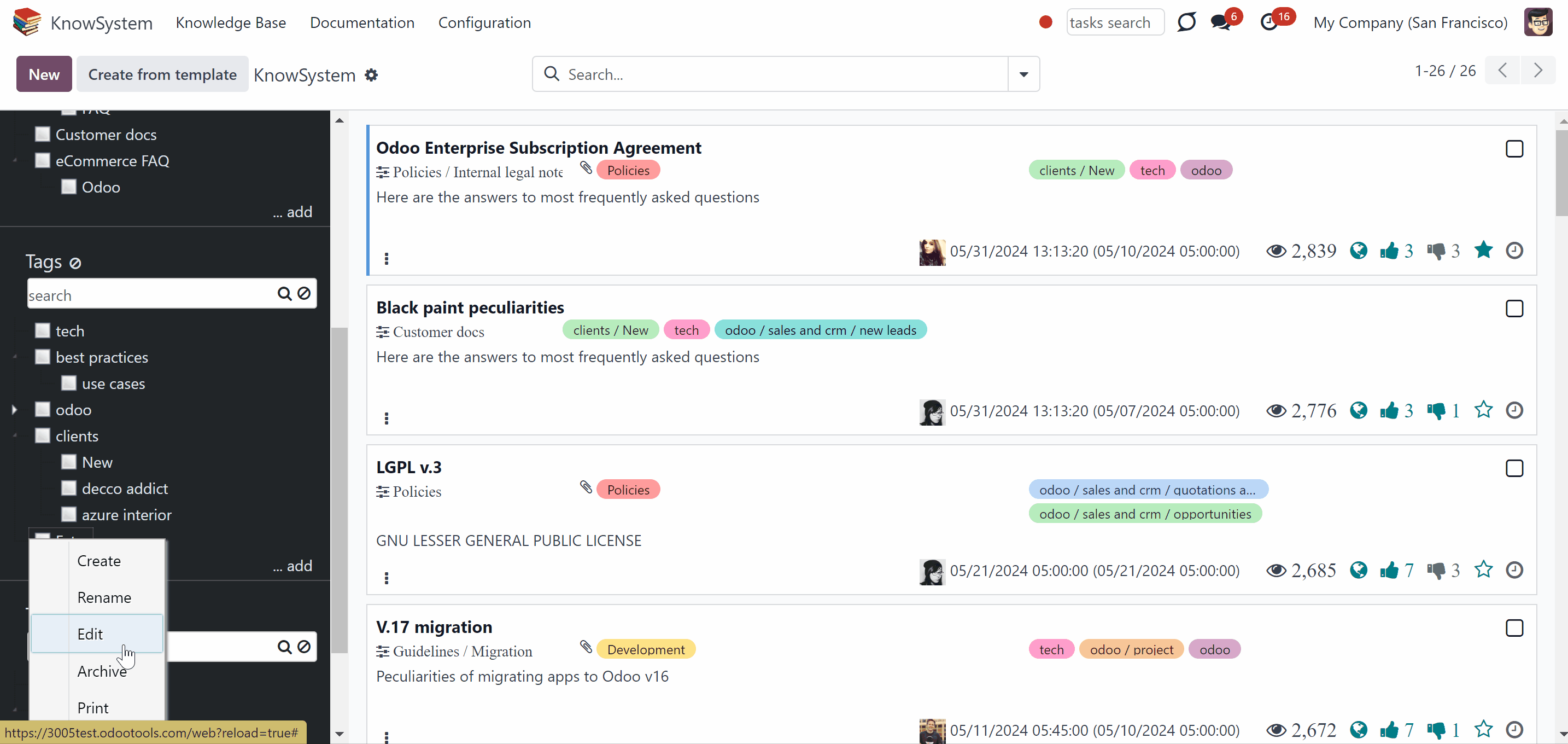The width and height of the screenshot is (1568, 744).
Task: Add LGPL v.3 to favorites
Action: pyautogui.click(x=1483, y=570)
